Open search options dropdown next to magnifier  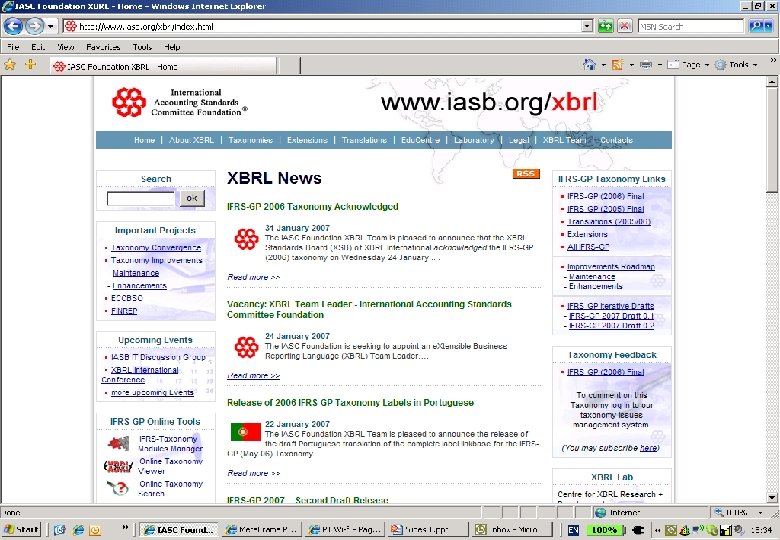click(x=769, y=26)
